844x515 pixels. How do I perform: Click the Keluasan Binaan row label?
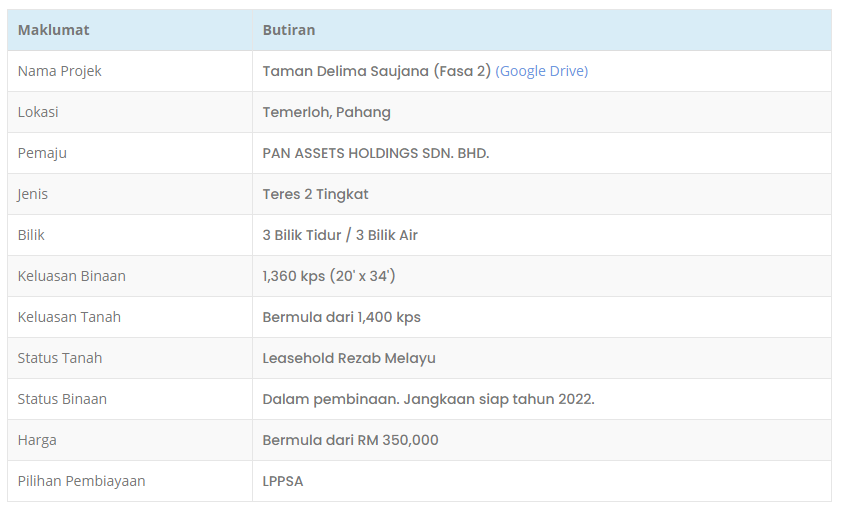(72, 276)
